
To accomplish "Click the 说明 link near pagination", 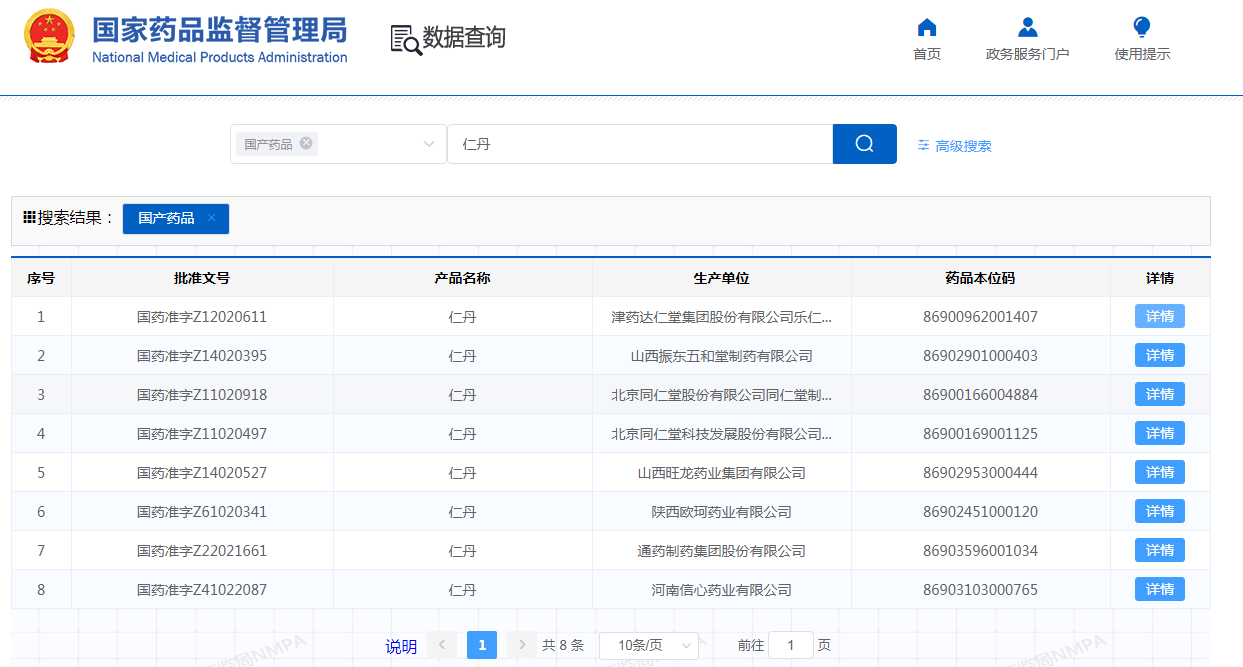I will point(401,647).
